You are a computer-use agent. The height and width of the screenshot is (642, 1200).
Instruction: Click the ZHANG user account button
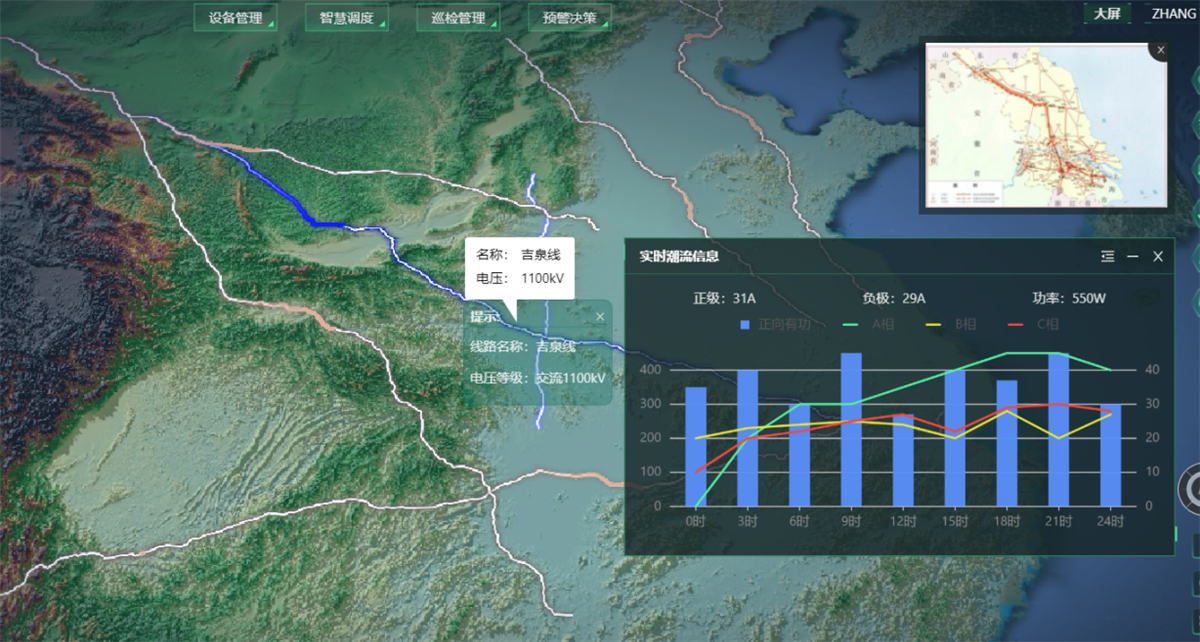click(1172, 14)
